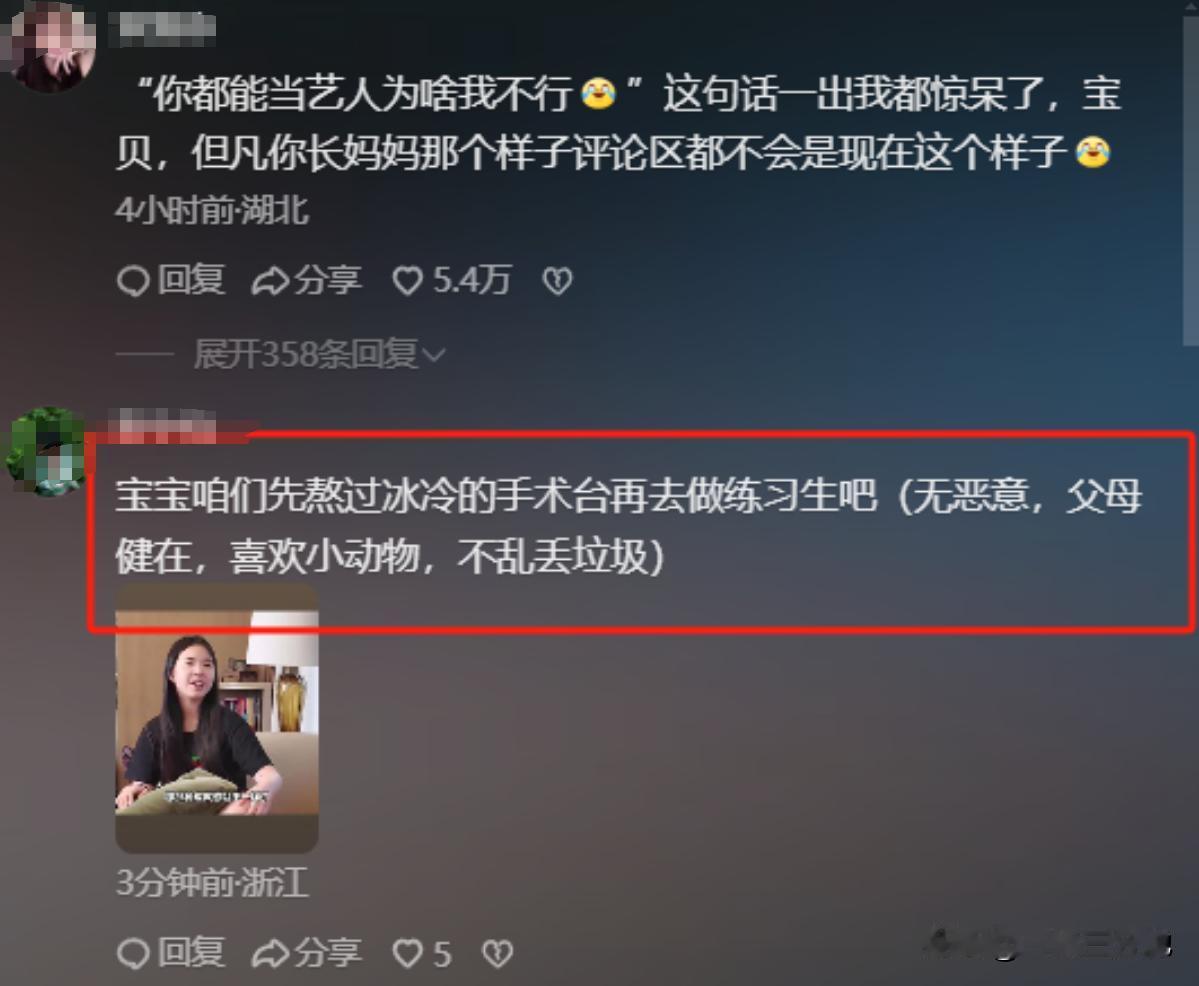Click reply bubble icon on first comment
The image size is (1199, 986).
(x=133, y=281)
